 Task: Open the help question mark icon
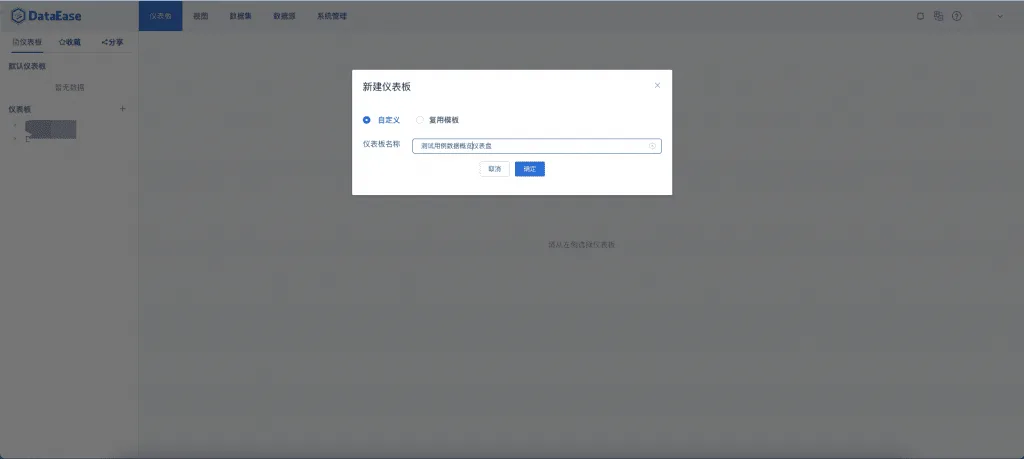click(x=957, y=16)
